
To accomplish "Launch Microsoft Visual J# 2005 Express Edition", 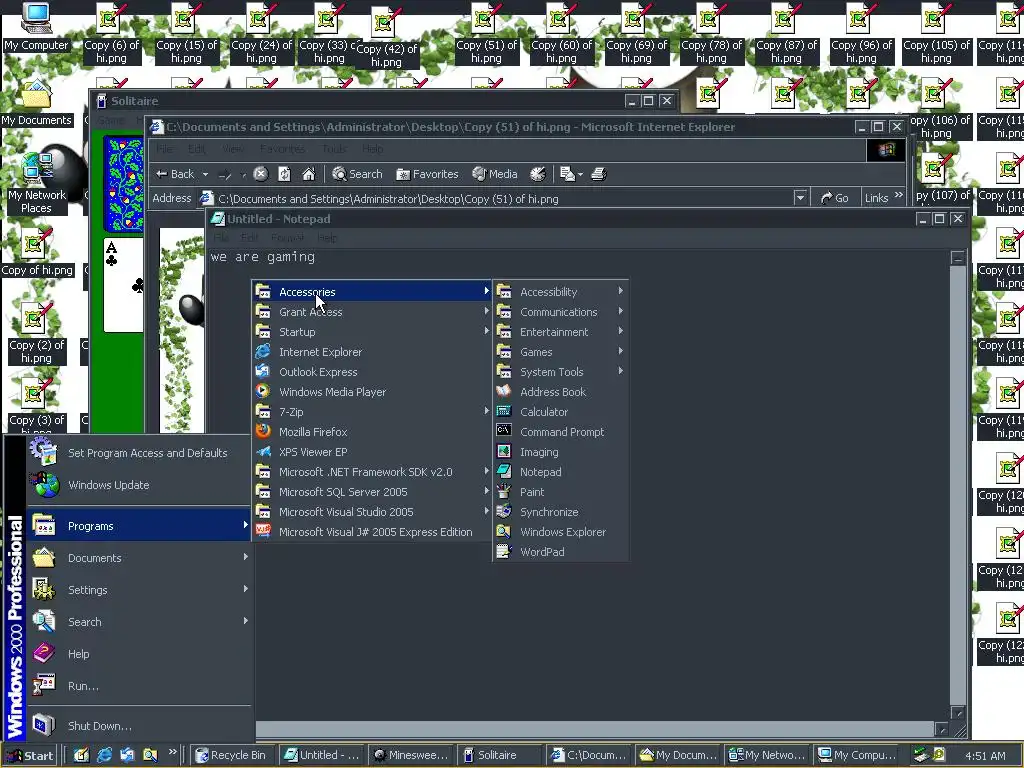I will [372, 532].
